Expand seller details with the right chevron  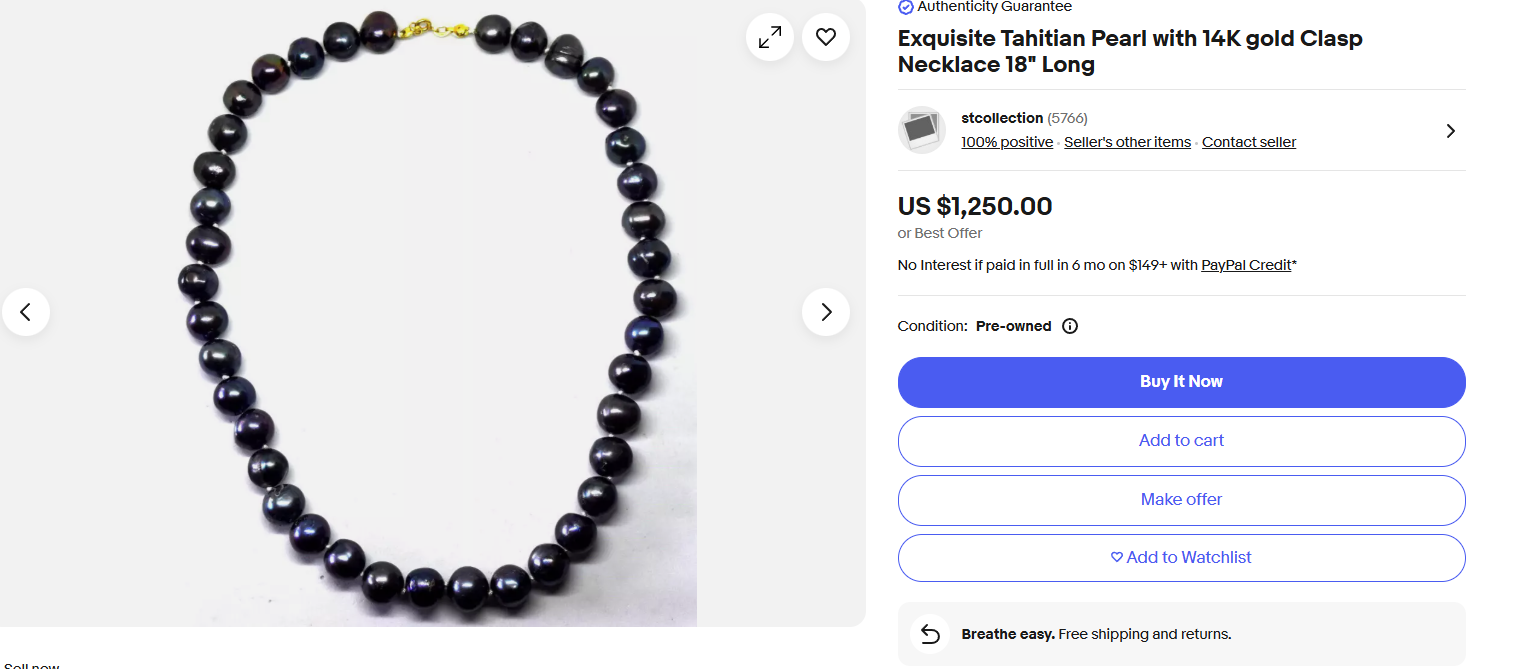(1450, 131)
